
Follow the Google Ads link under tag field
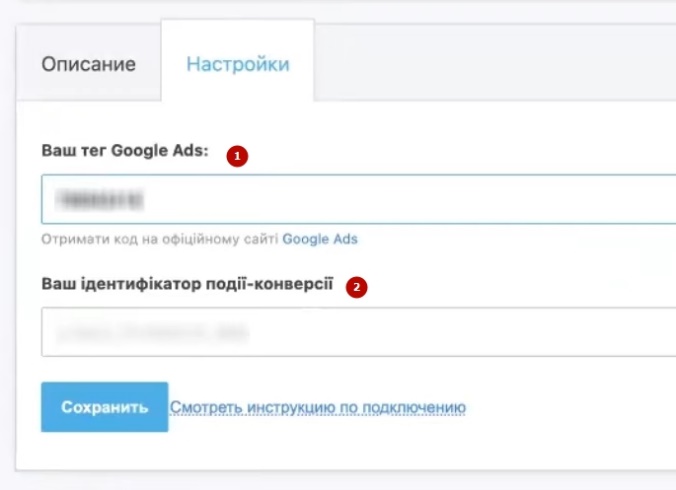320,240
